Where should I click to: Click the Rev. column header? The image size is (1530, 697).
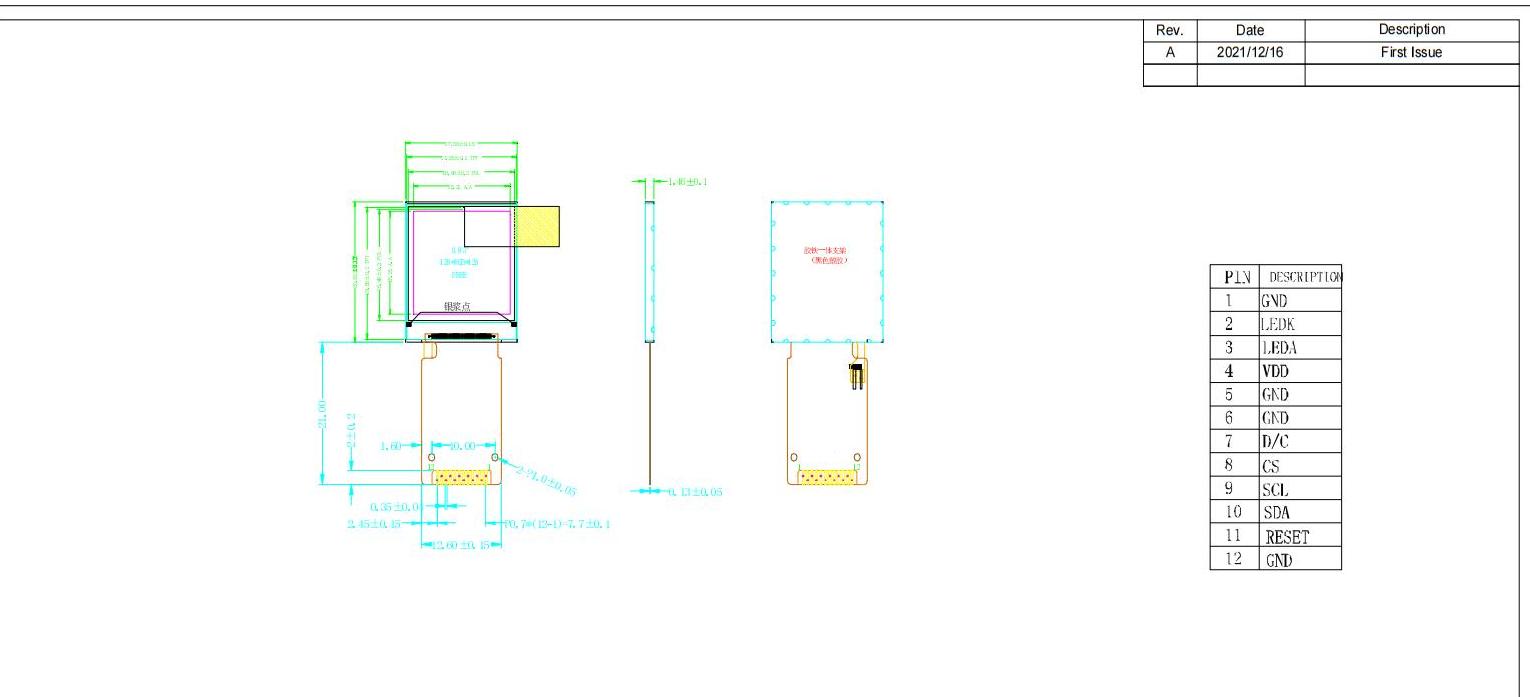click(x=1169, y=31)
